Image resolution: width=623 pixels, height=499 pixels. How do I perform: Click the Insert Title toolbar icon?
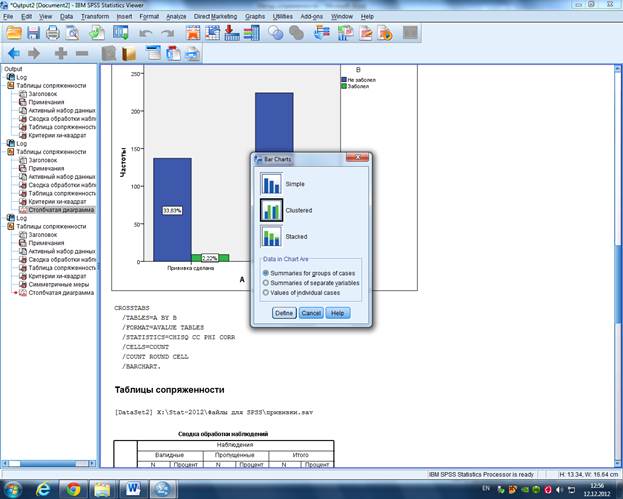coord(173,53)
